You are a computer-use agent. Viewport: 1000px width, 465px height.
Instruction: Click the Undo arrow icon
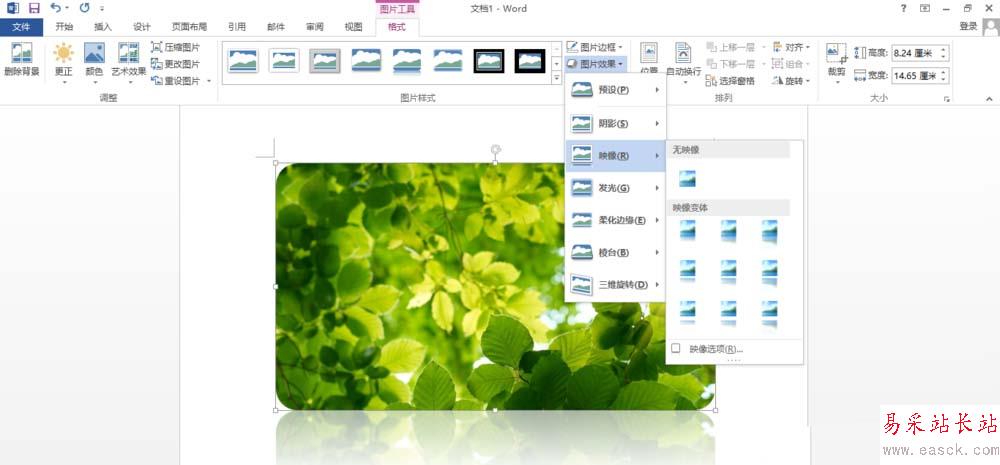(x=56, y=8)
